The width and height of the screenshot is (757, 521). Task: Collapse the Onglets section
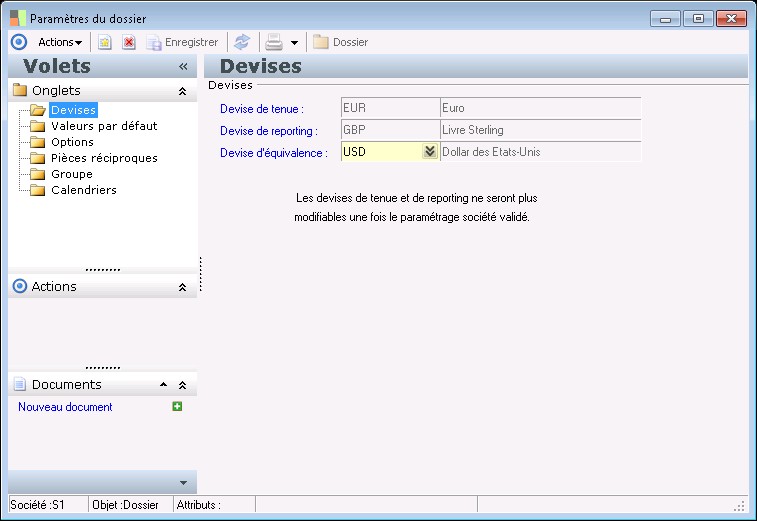[x=182, y=91]
